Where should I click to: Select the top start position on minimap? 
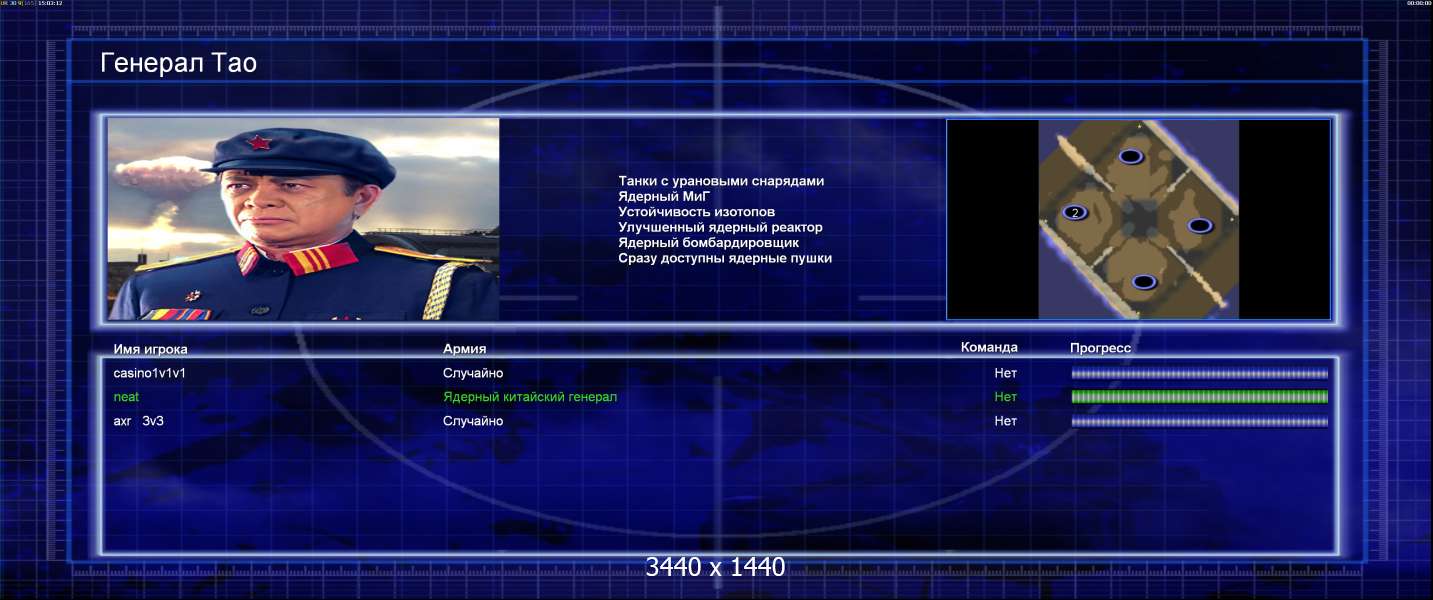(1130, 157)
